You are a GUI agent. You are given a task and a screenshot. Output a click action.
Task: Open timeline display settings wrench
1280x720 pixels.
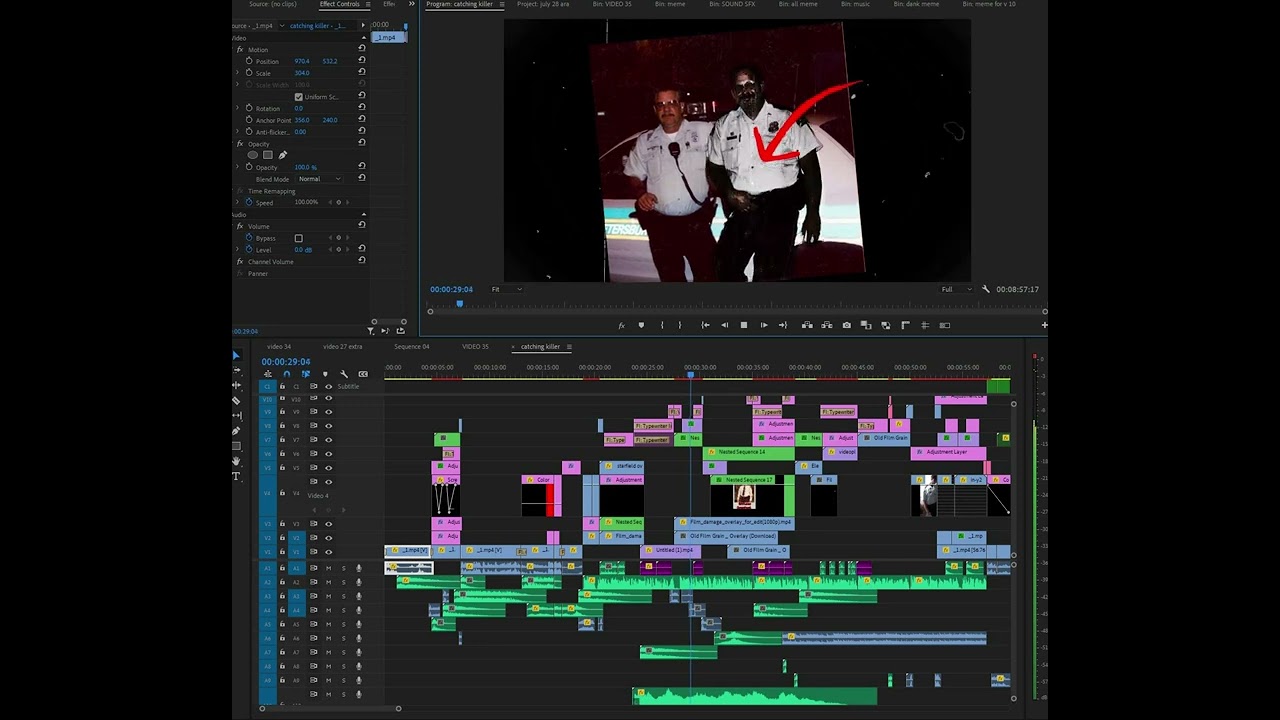pyautogui.click(x=344, y=374)
